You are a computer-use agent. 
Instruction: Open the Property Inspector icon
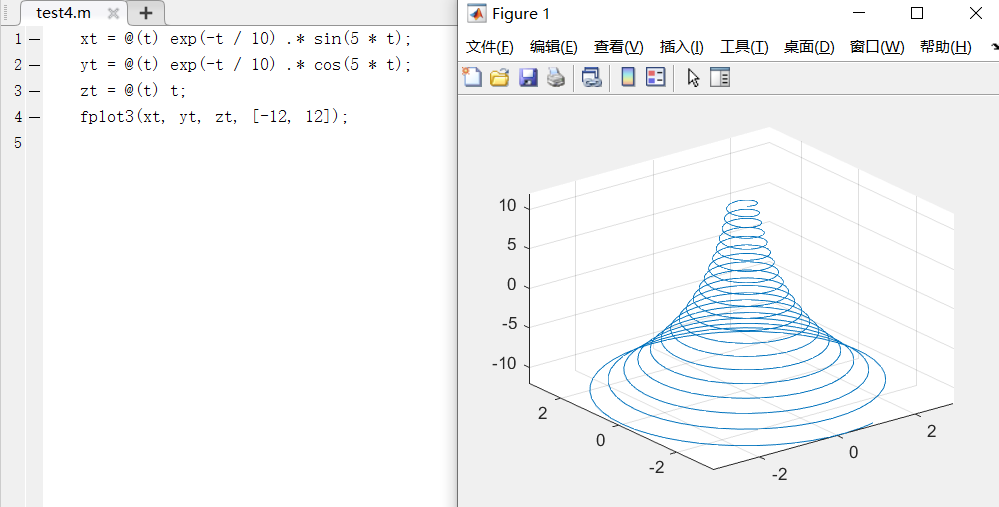click(x=720, y=77)
